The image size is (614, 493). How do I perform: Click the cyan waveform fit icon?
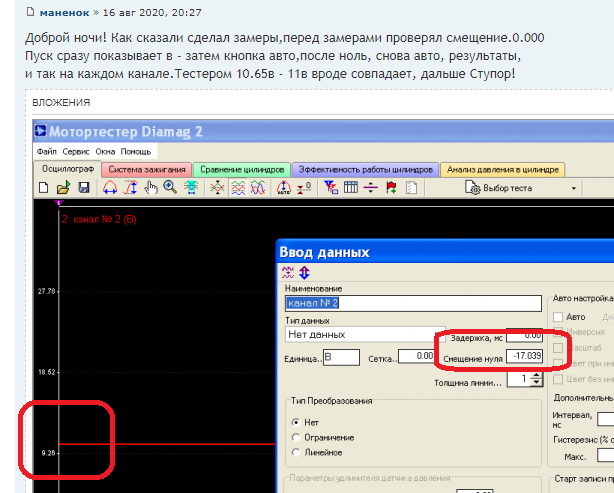(191, 188)
